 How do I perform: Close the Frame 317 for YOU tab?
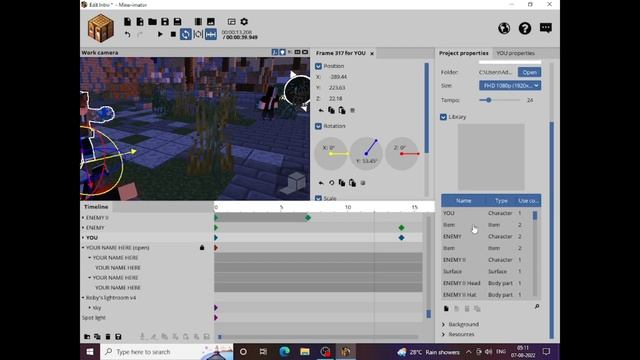(372, 53)
